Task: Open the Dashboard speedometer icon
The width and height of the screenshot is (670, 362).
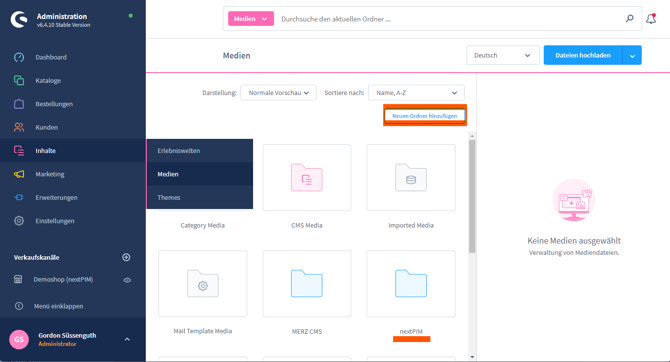Action: point(19,57)
